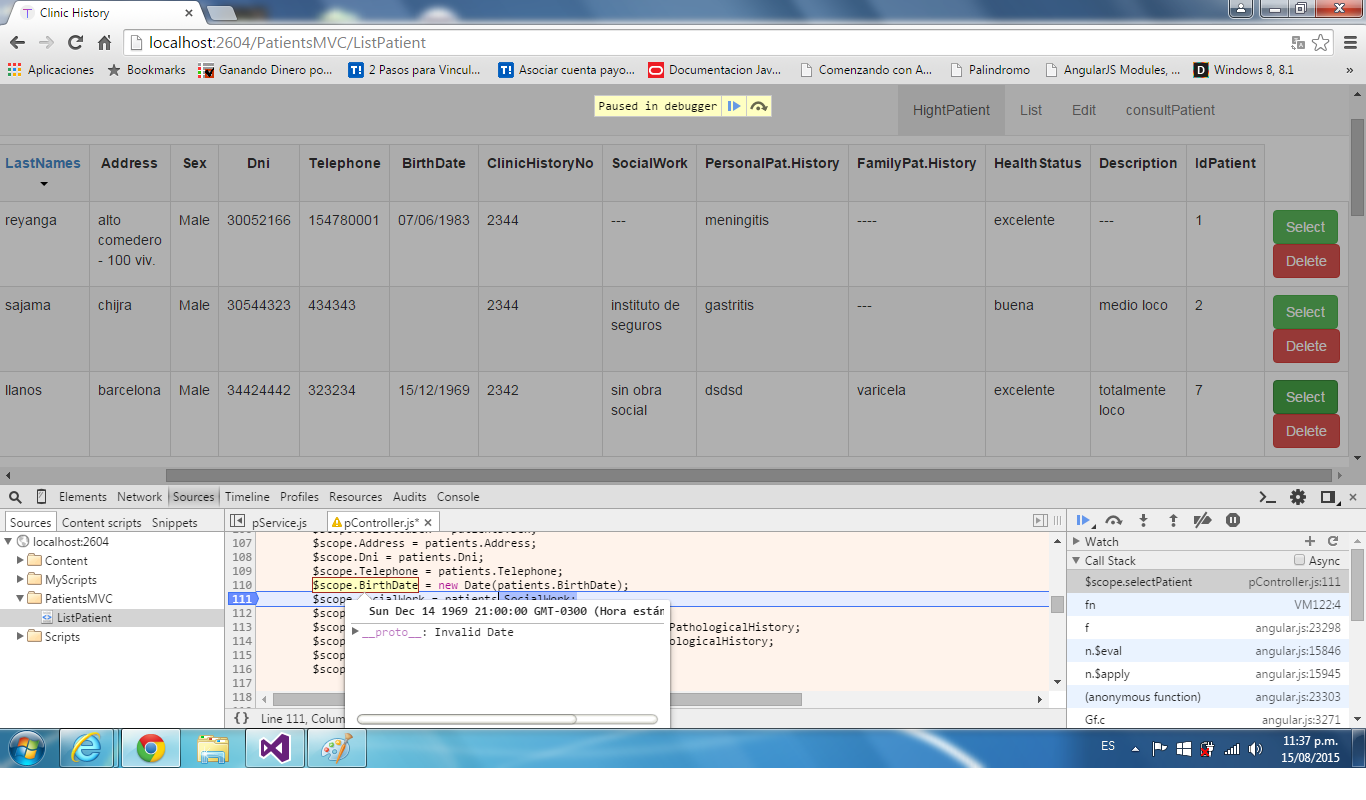The height and width of the screenshot is (800, 1366).
Task: Collapse localhost:2604 tree node
Action: click(x=8, y=542)
